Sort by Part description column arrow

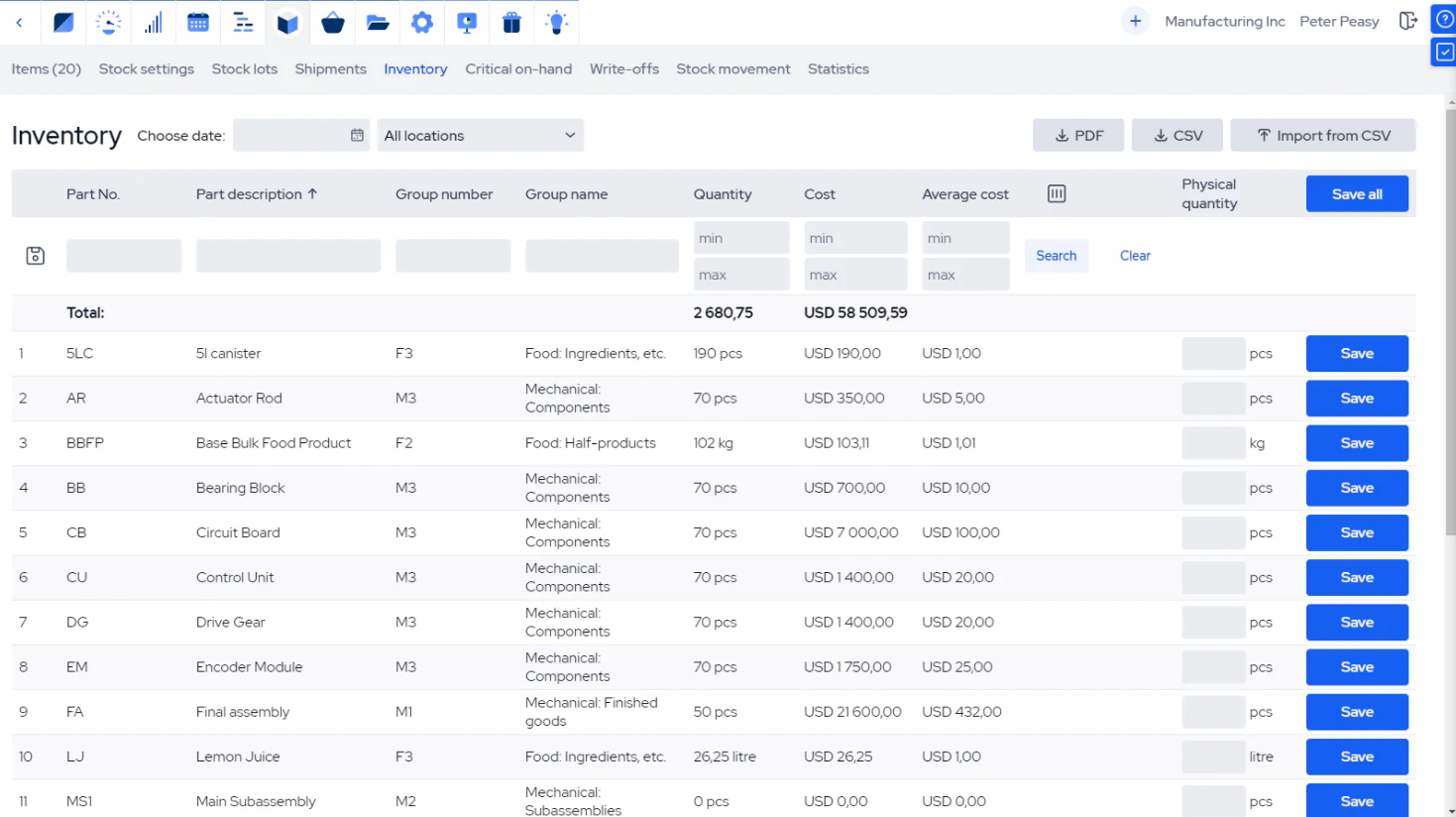pos(312,193)
